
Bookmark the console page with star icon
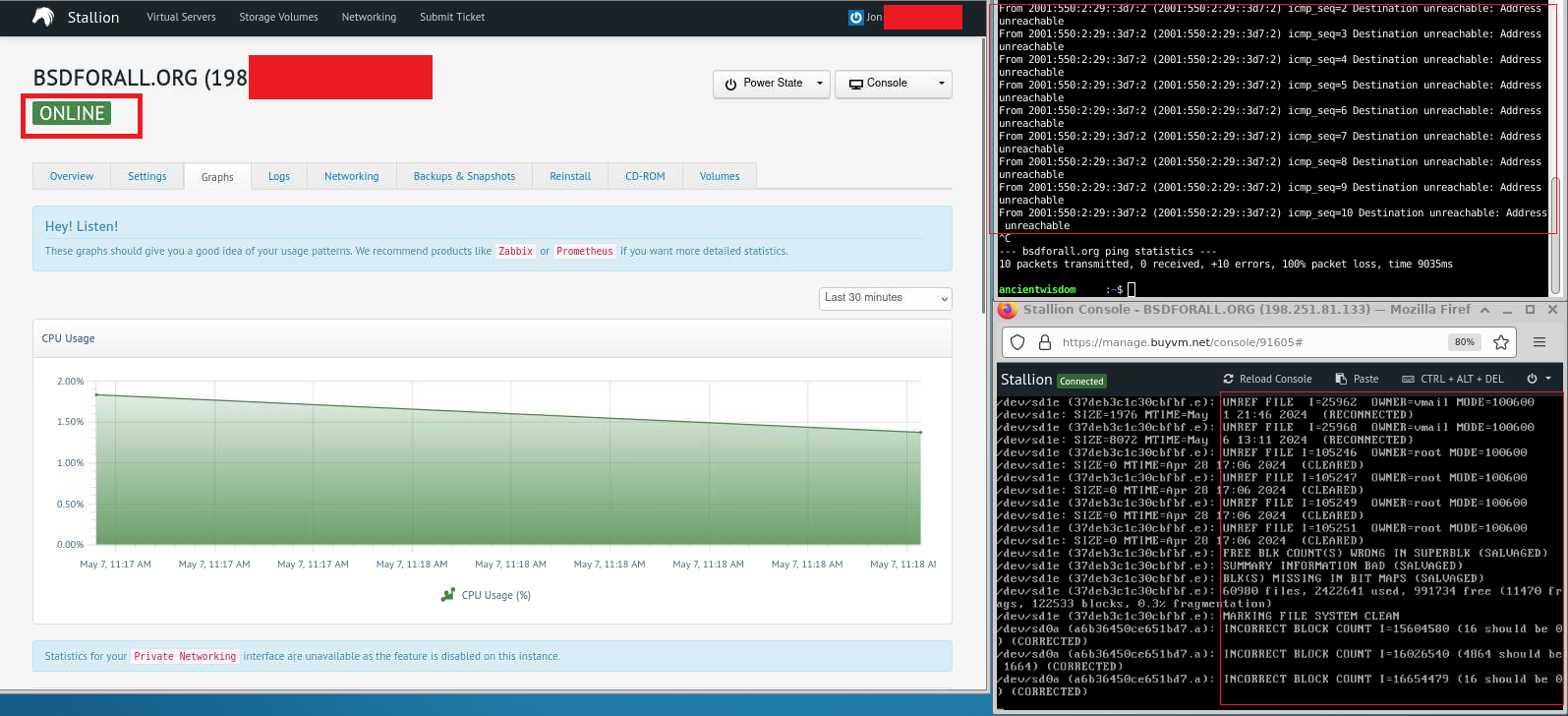click(x=1500, y=342)
